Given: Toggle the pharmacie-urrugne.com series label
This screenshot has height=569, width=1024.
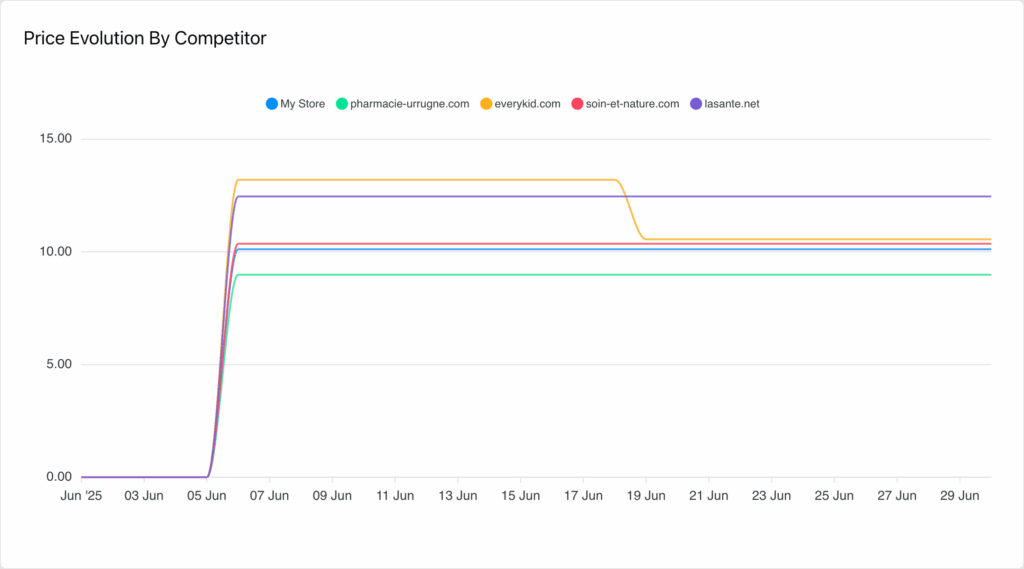Looking at the screenshot, I should [409, 104].
